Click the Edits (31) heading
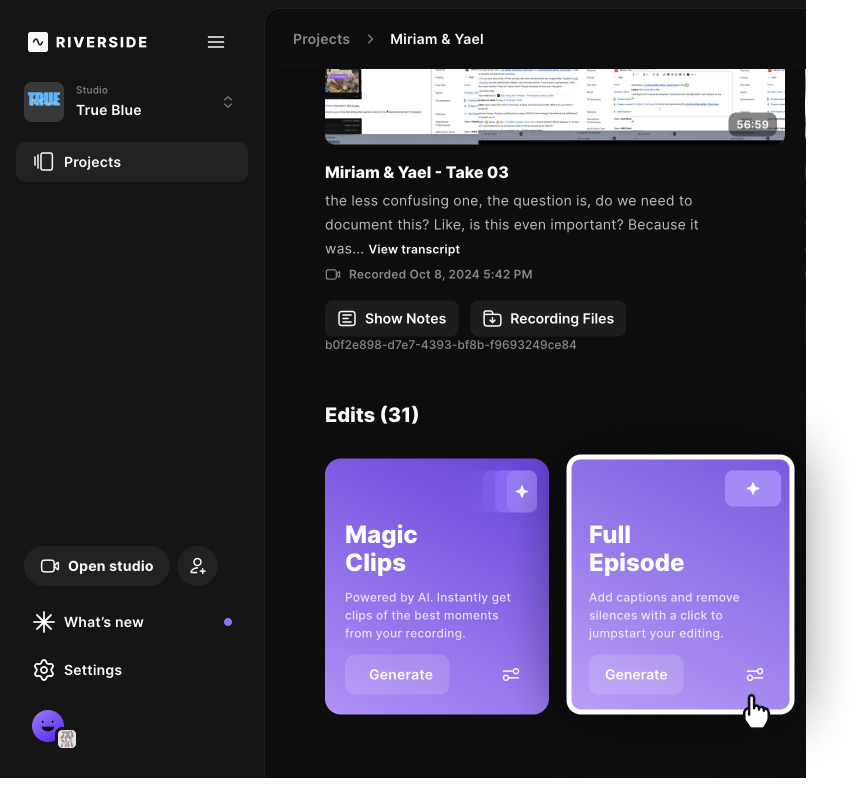Image resolution: width=865 pixels, height=785 pixels. click(372, 415)
